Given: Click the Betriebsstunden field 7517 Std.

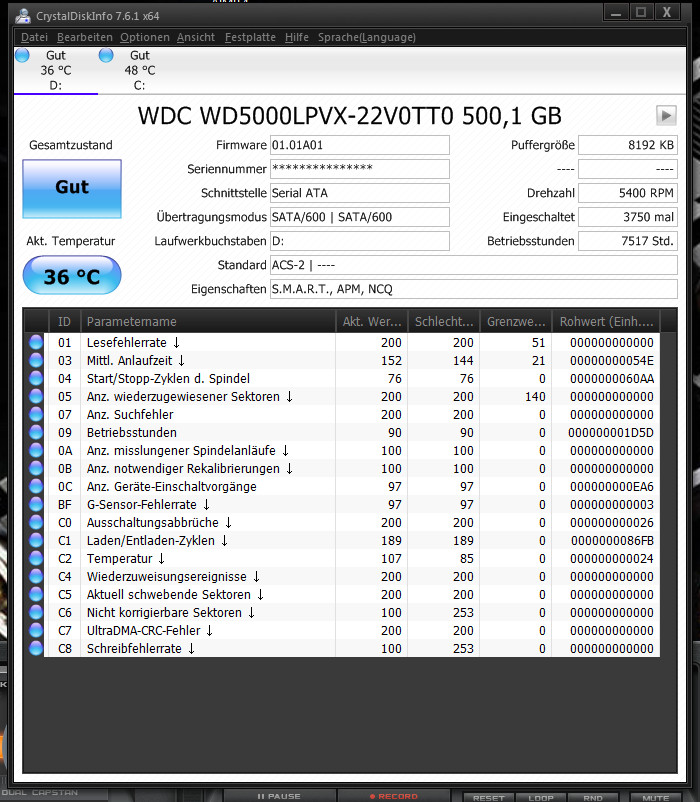Looking at the screenshot, I should tap(628, 241).
